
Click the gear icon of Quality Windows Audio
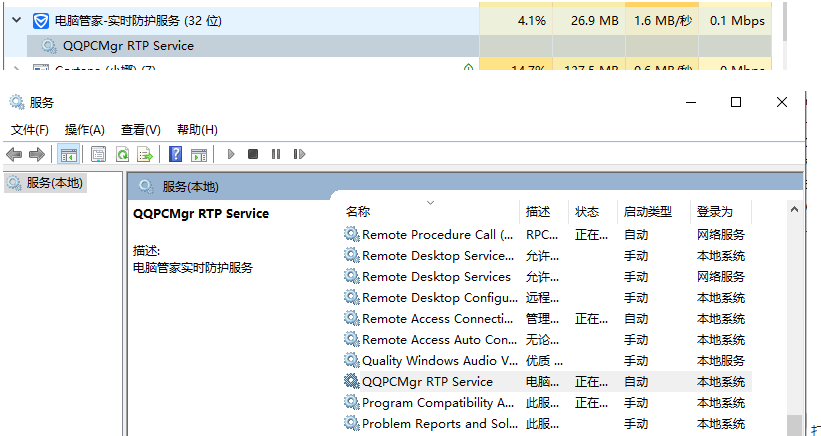click(351, 360)
